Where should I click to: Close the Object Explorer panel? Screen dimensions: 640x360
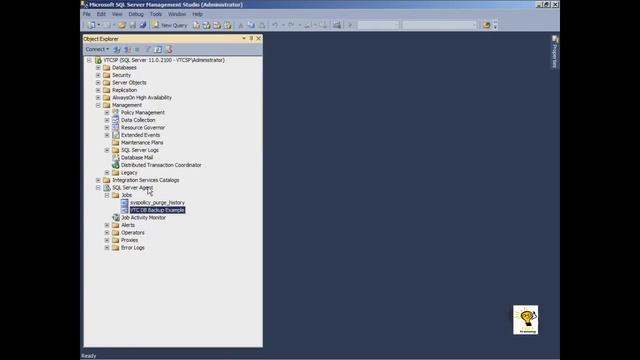pyautogui.click(x=258, y=38)
